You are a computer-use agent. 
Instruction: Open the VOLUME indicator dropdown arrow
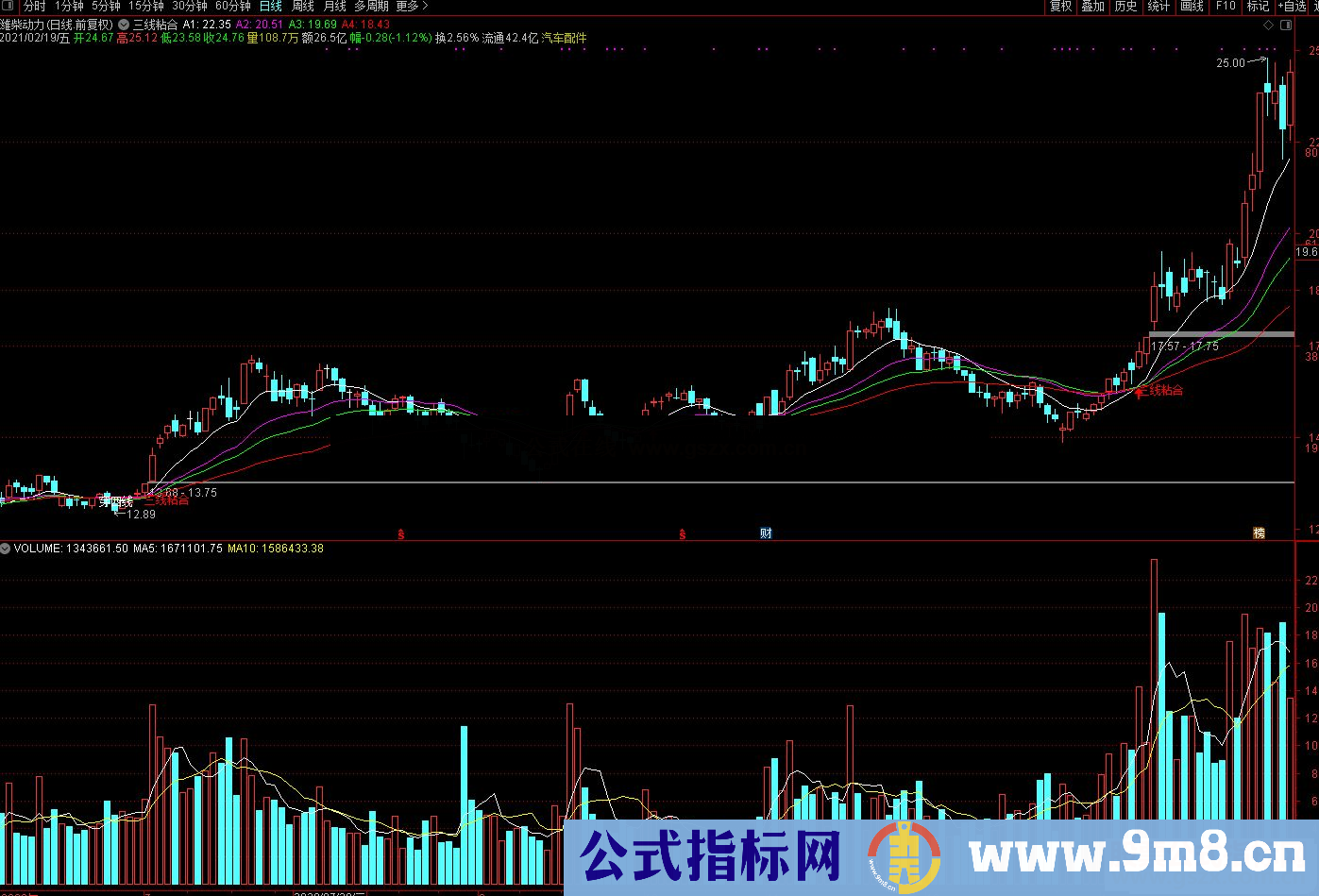[x=6, y=548]
